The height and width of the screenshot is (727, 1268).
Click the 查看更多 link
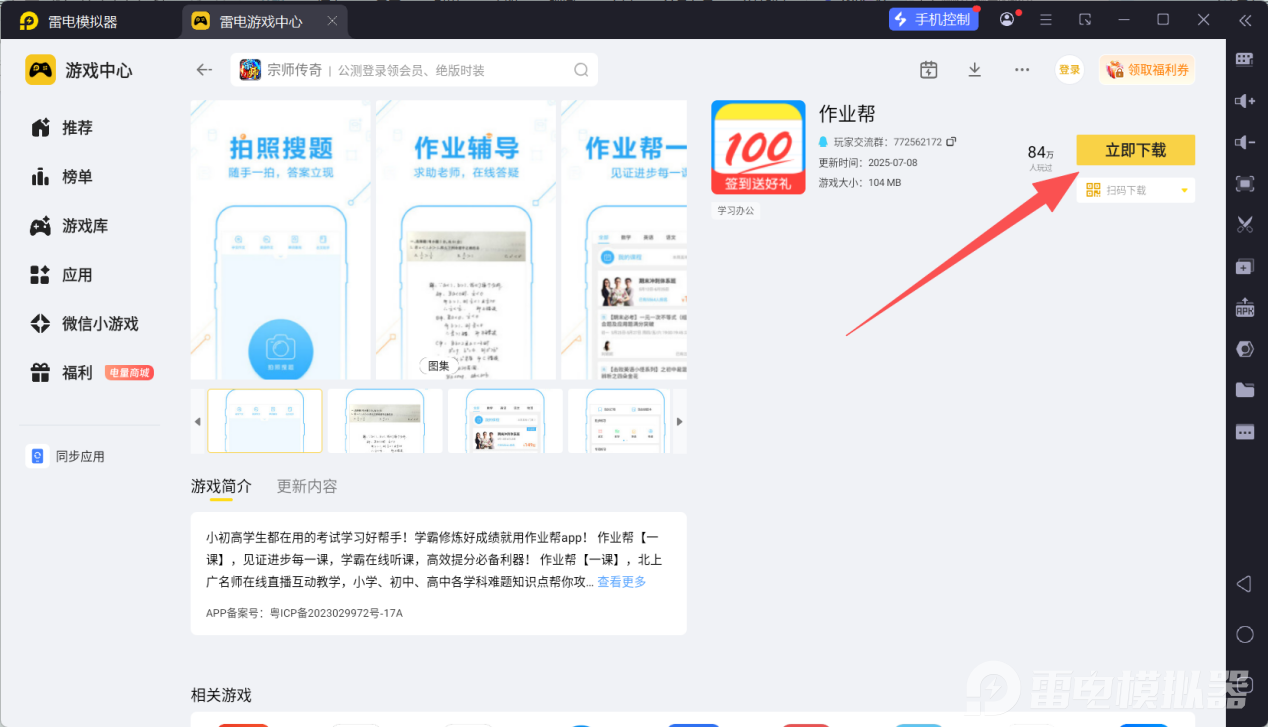pos(622,582)
